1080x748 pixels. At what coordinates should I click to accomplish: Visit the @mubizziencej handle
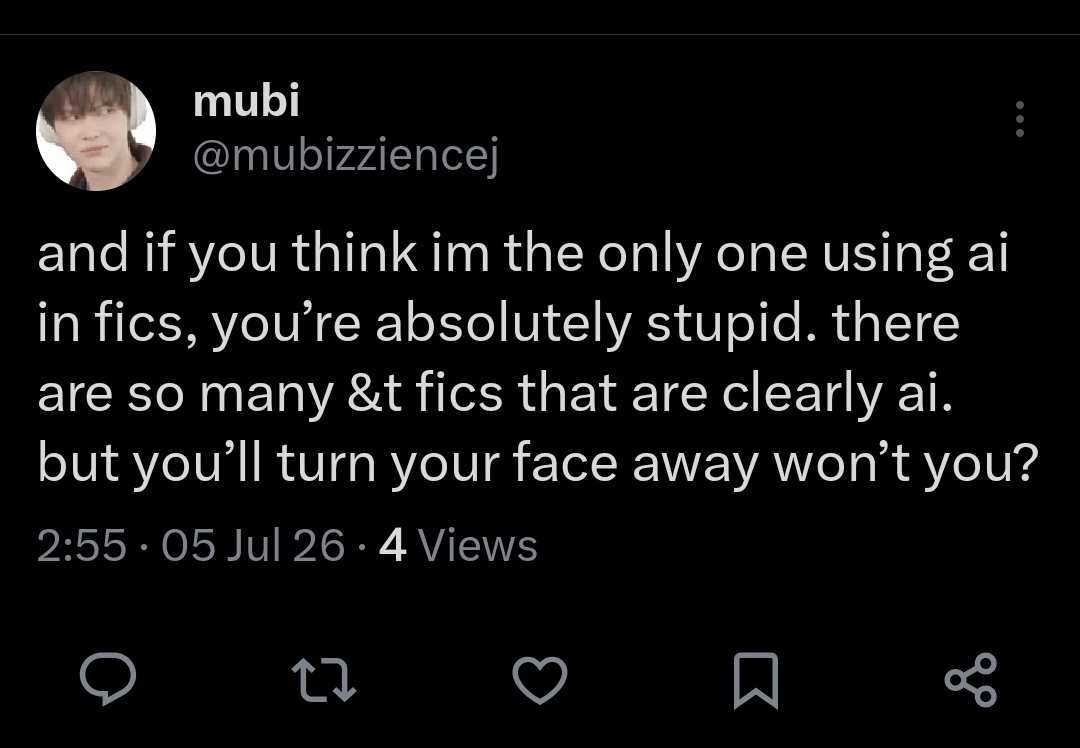tap(346, 158)
